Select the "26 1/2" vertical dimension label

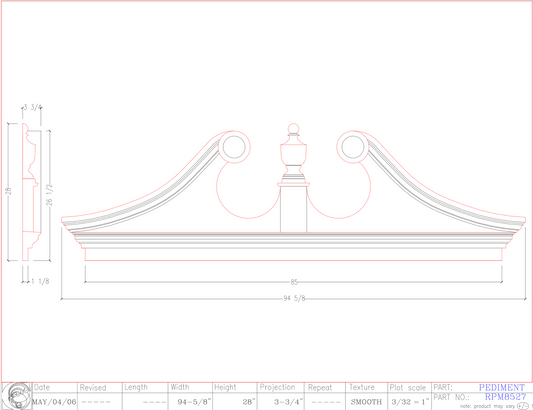tap(49, 195)
